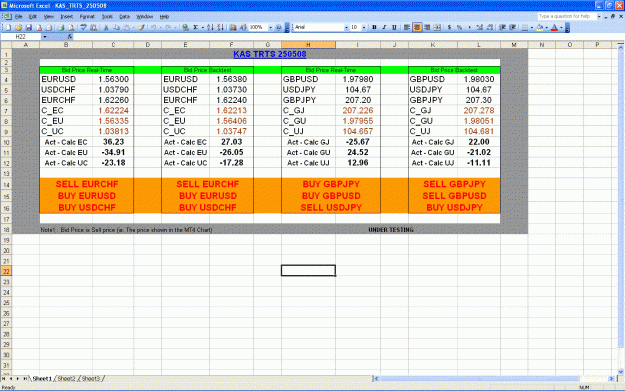The image size is (625, 391).
Task: Open the font size 10 dropdown
Action: [x=364, y=28]
